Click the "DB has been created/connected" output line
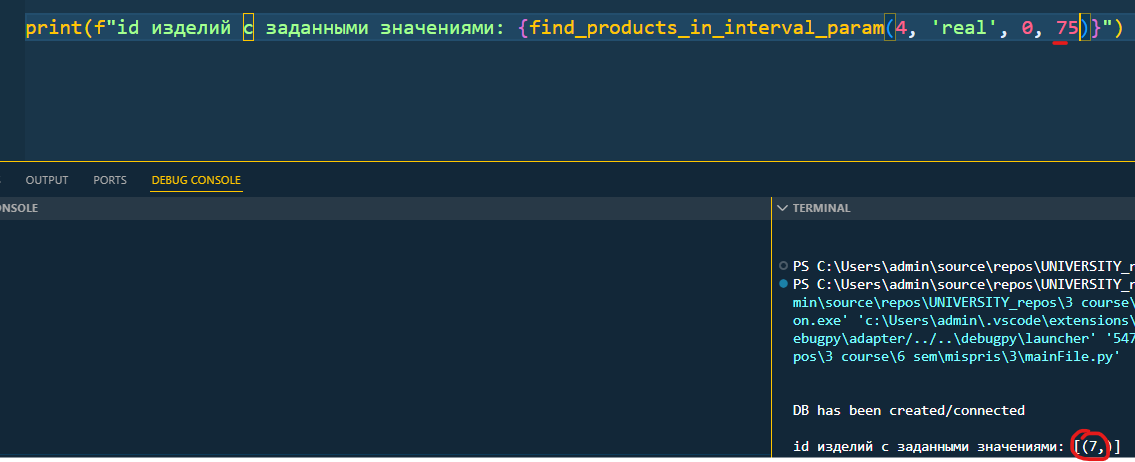The image size is (1135, 462). pyautogui.click(x=909, y=411)
